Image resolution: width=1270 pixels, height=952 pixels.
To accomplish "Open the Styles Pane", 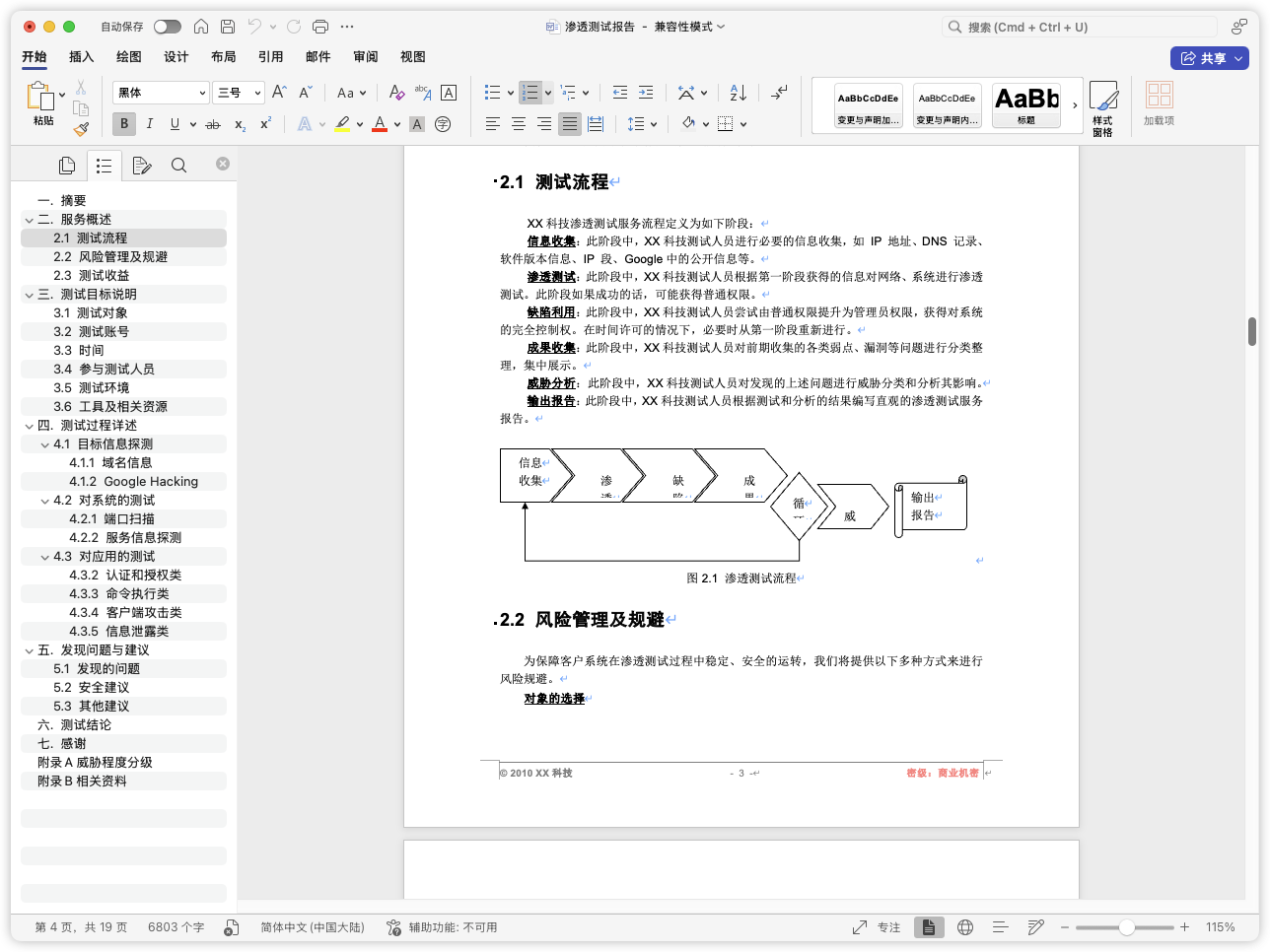I will pos(1102,107).
